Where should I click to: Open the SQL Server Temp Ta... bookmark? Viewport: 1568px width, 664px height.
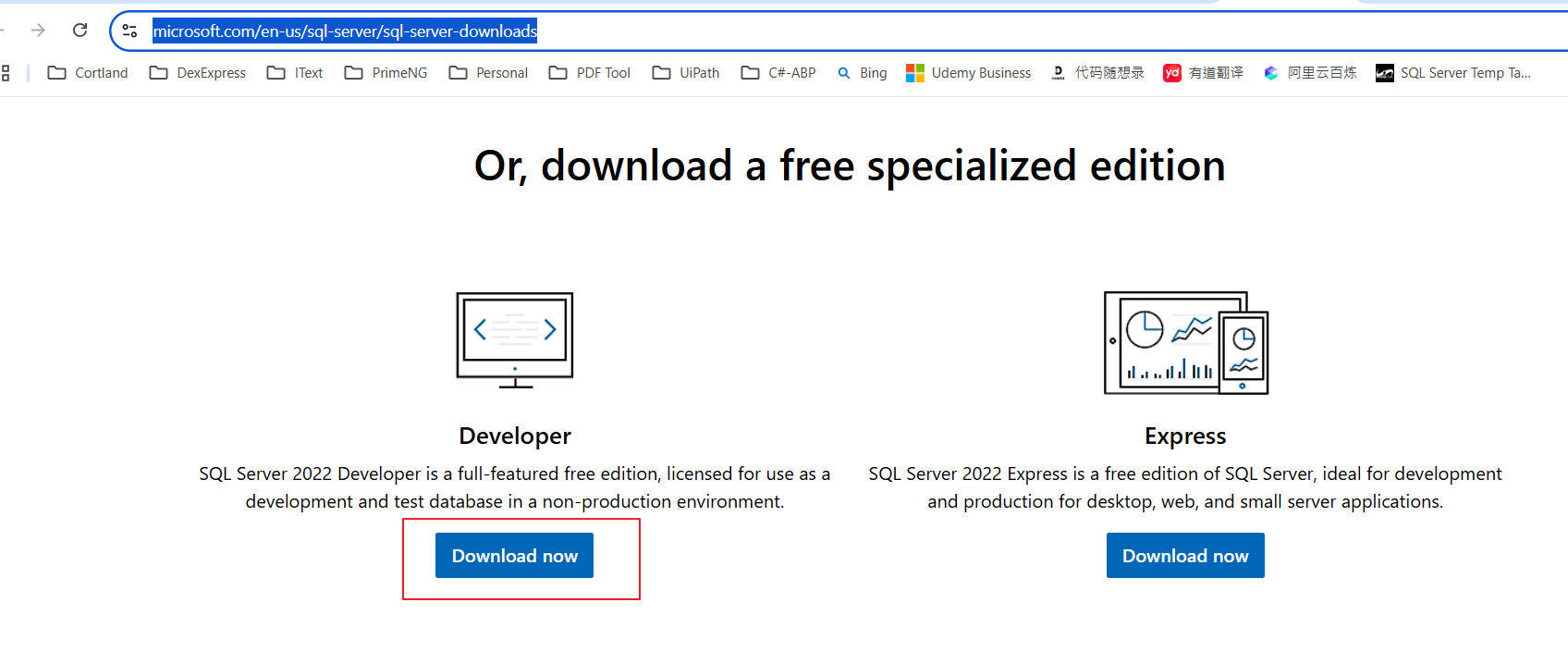(1453, 73)
